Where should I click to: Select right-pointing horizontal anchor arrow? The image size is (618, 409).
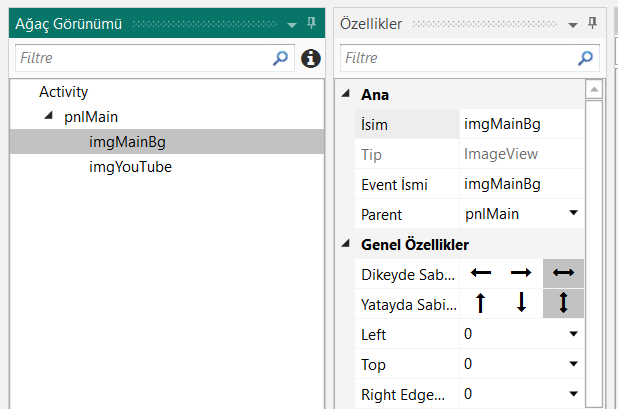[x=521, y=272]
